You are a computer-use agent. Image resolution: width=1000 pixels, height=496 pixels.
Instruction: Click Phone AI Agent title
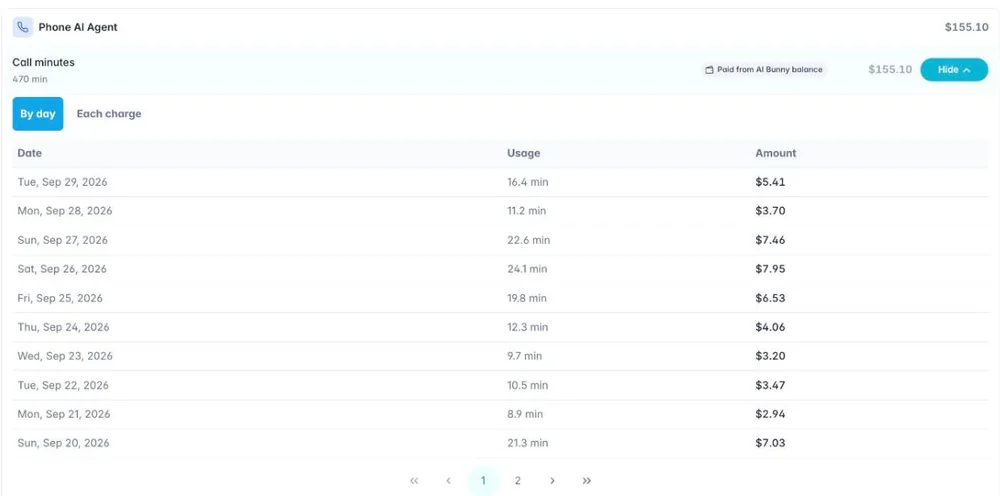[78, 27]
